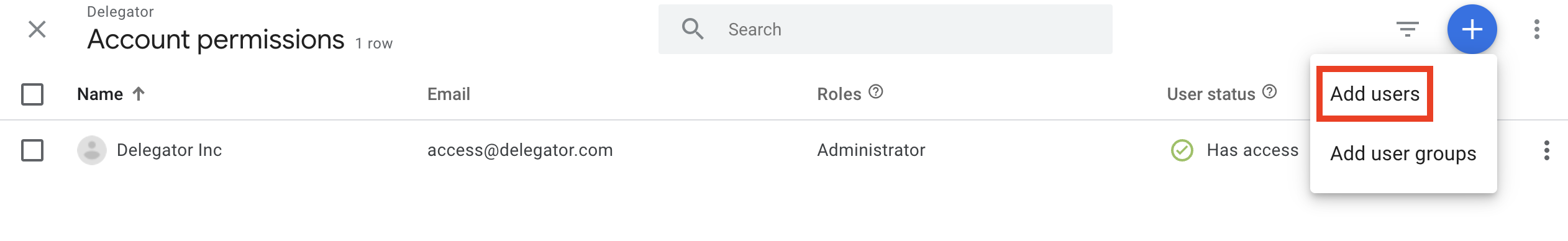The height and width of the screenshot is (241, 1568).
Task: Sort by the Email column header
Action: pyautogui.click(x=449, y=94)
